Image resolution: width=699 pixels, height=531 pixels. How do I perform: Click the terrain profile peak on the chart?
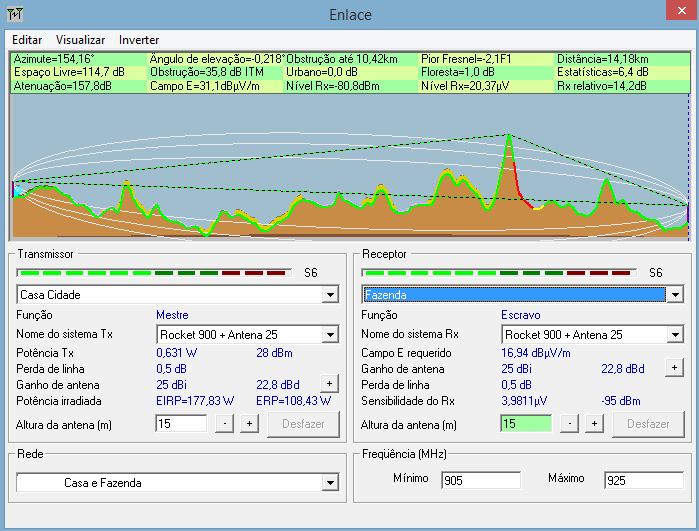point(508,136)
